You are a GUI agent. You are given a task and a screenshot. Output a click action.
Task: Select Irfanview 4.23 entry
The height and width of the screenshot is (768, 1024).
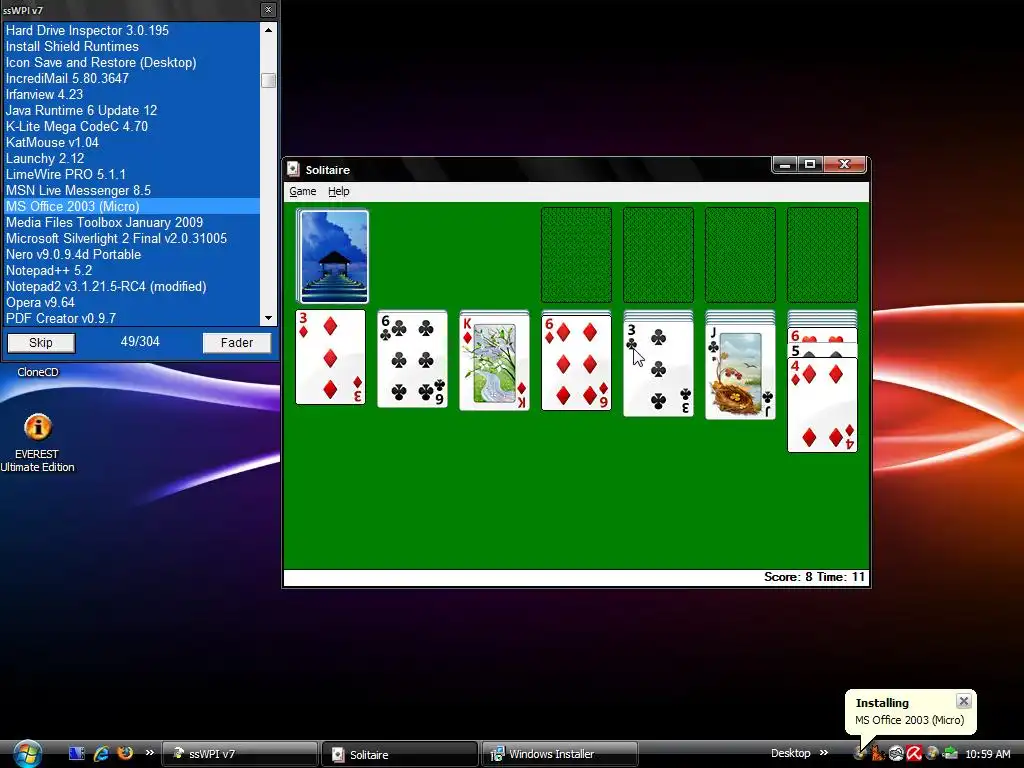coord(132,94)
